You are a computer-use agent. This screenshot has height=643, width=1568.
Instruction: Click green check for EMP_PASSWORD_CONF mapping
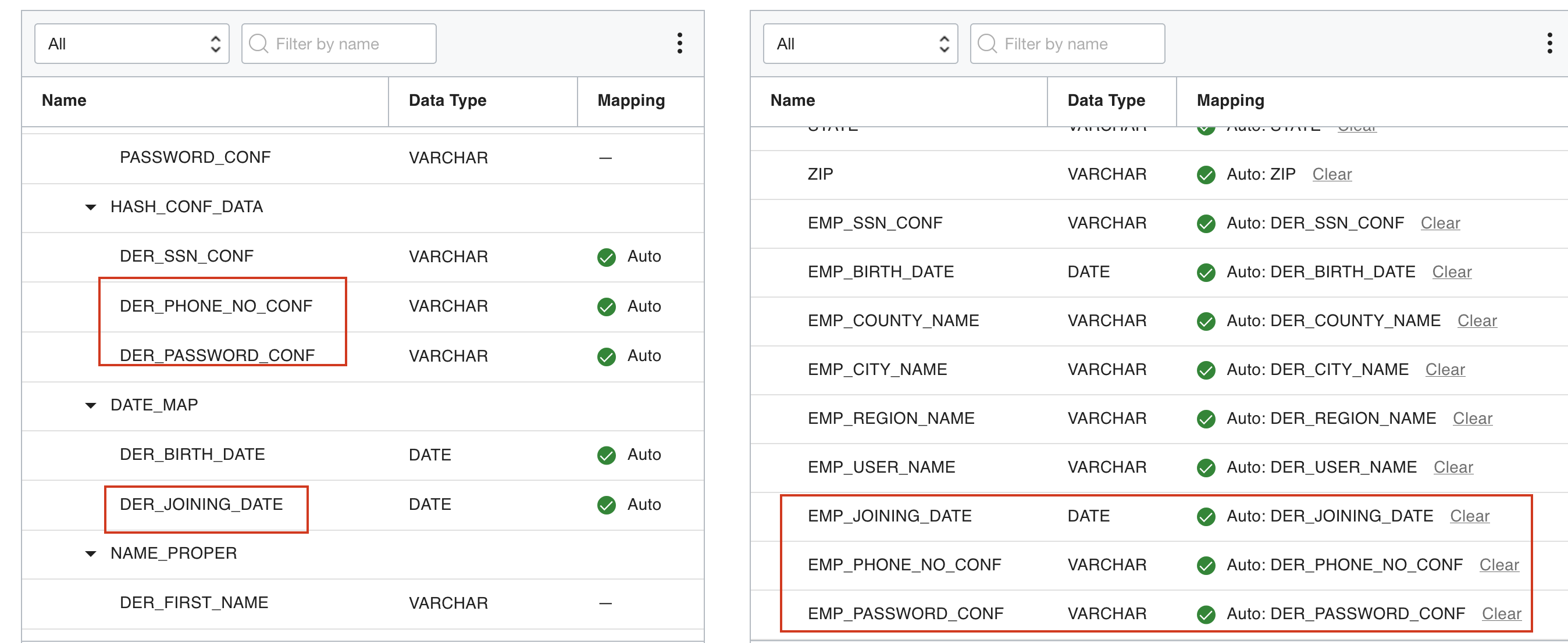point(1205,615)
